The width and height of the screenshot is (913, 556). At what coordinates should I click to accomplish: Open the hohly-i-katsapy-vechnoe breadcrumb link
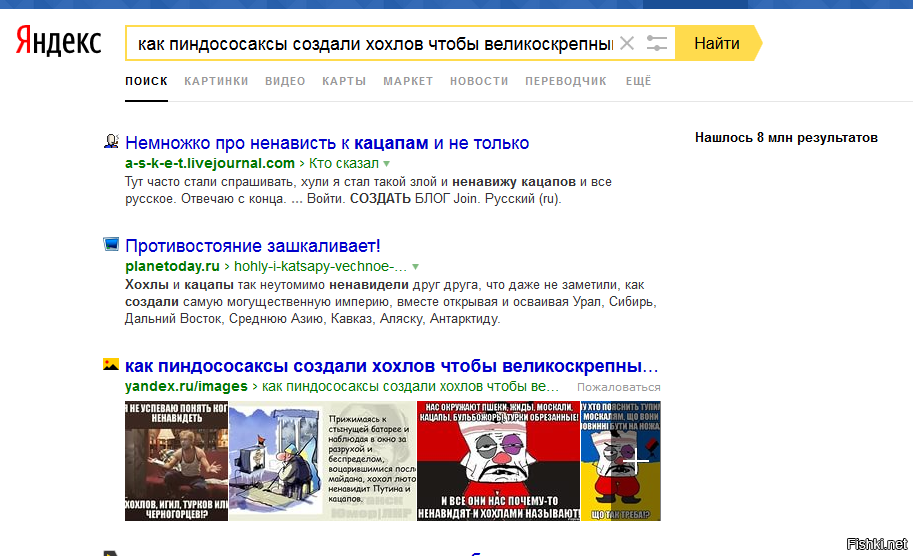pos(320,267)
